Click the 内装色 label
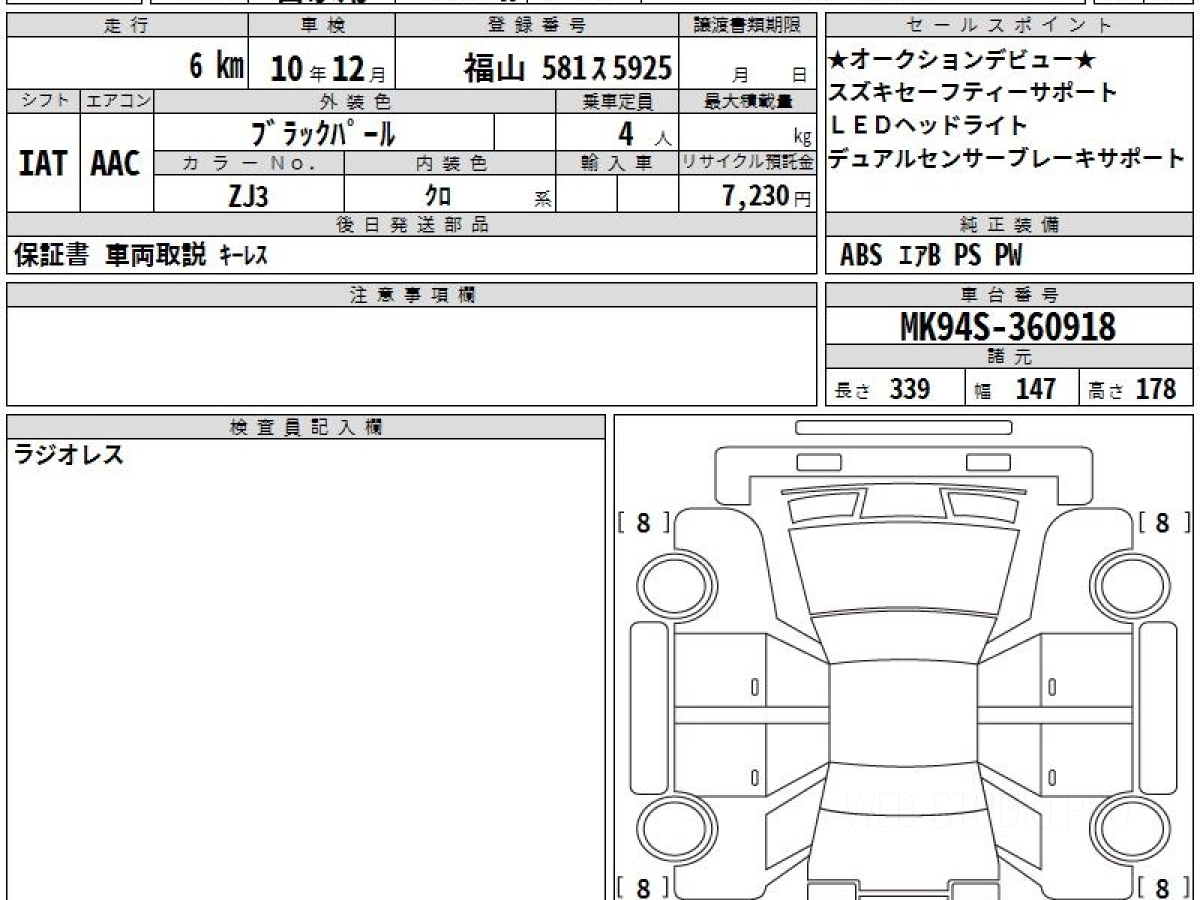 coord(450,163)
